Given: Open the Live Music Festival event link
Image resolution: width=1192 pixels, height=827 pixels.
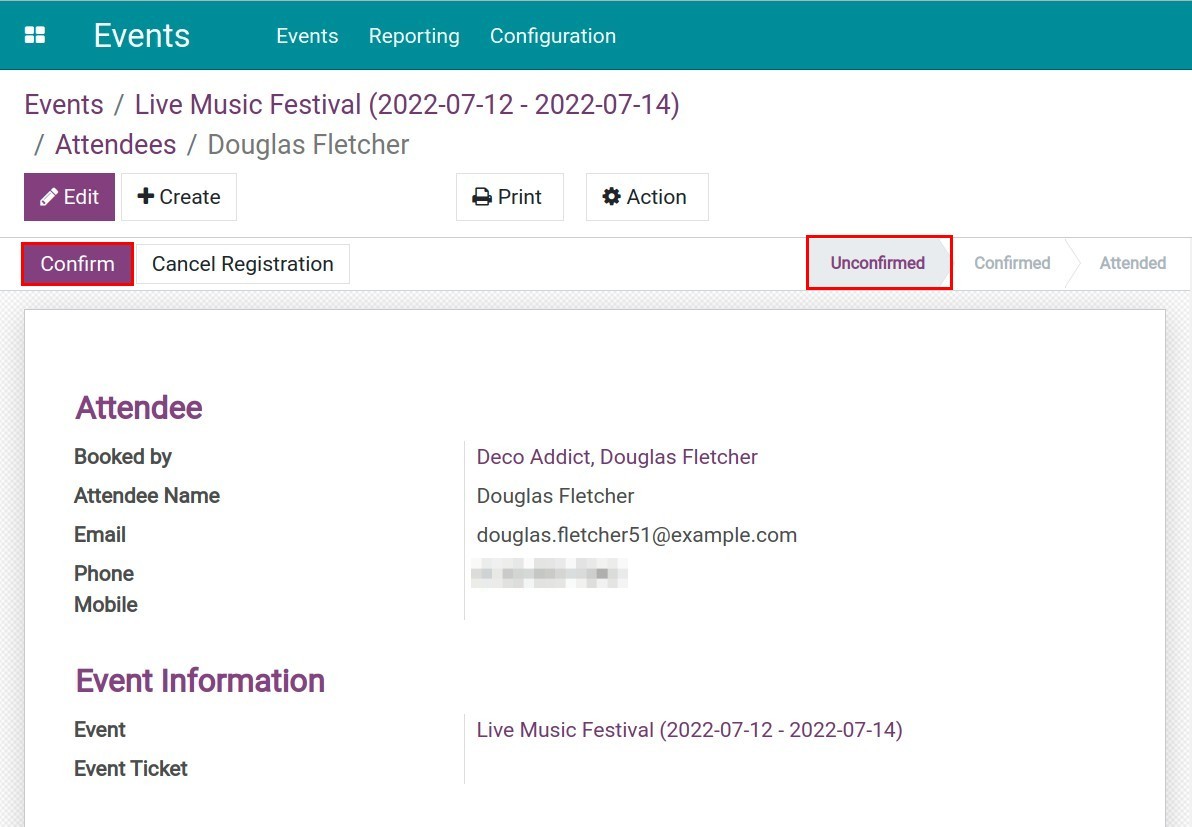Looking at the screenshot, I should tap(689, 730).
